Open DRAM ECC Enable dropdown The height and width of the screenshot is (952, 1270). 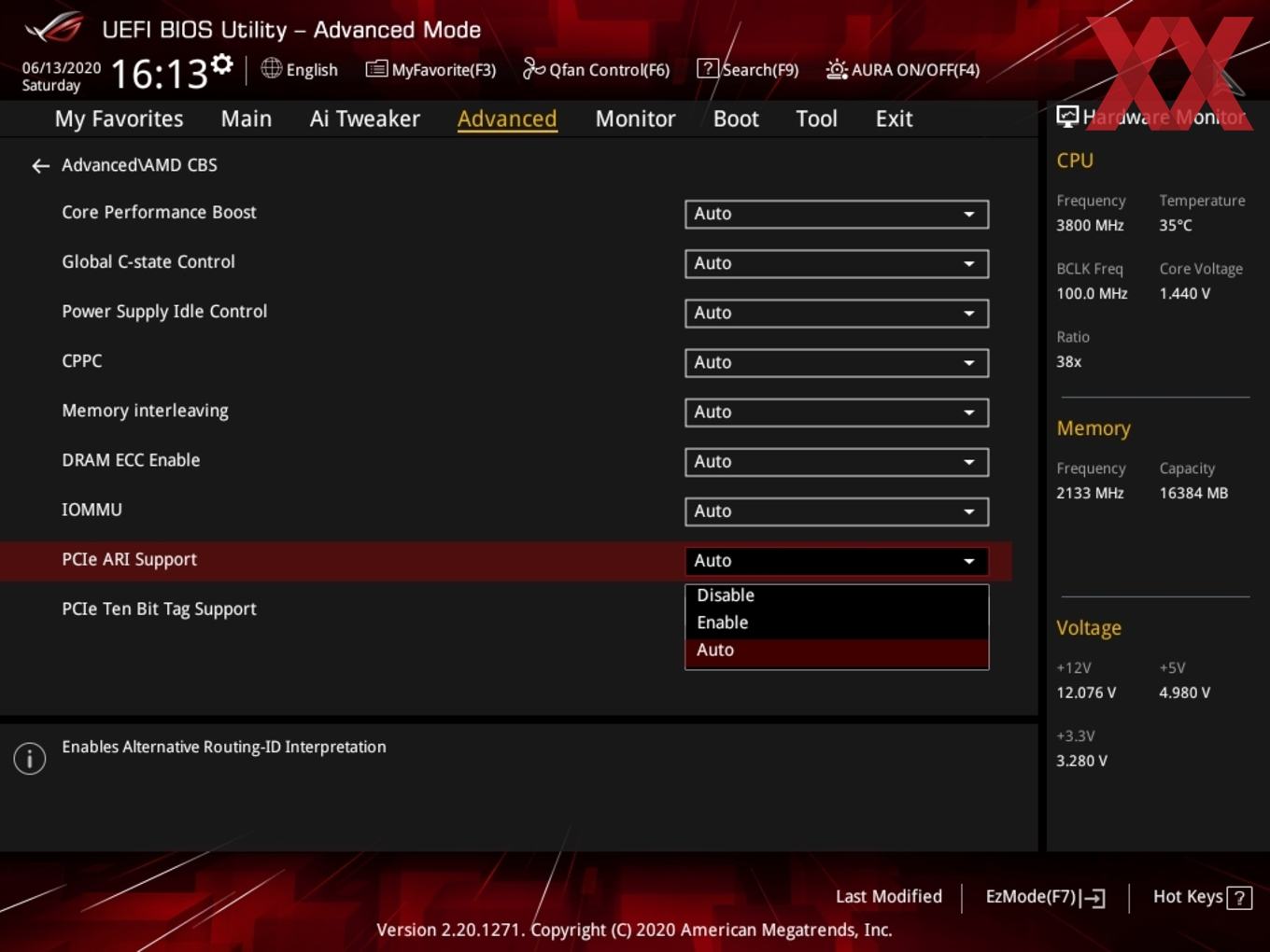point(837,461)
